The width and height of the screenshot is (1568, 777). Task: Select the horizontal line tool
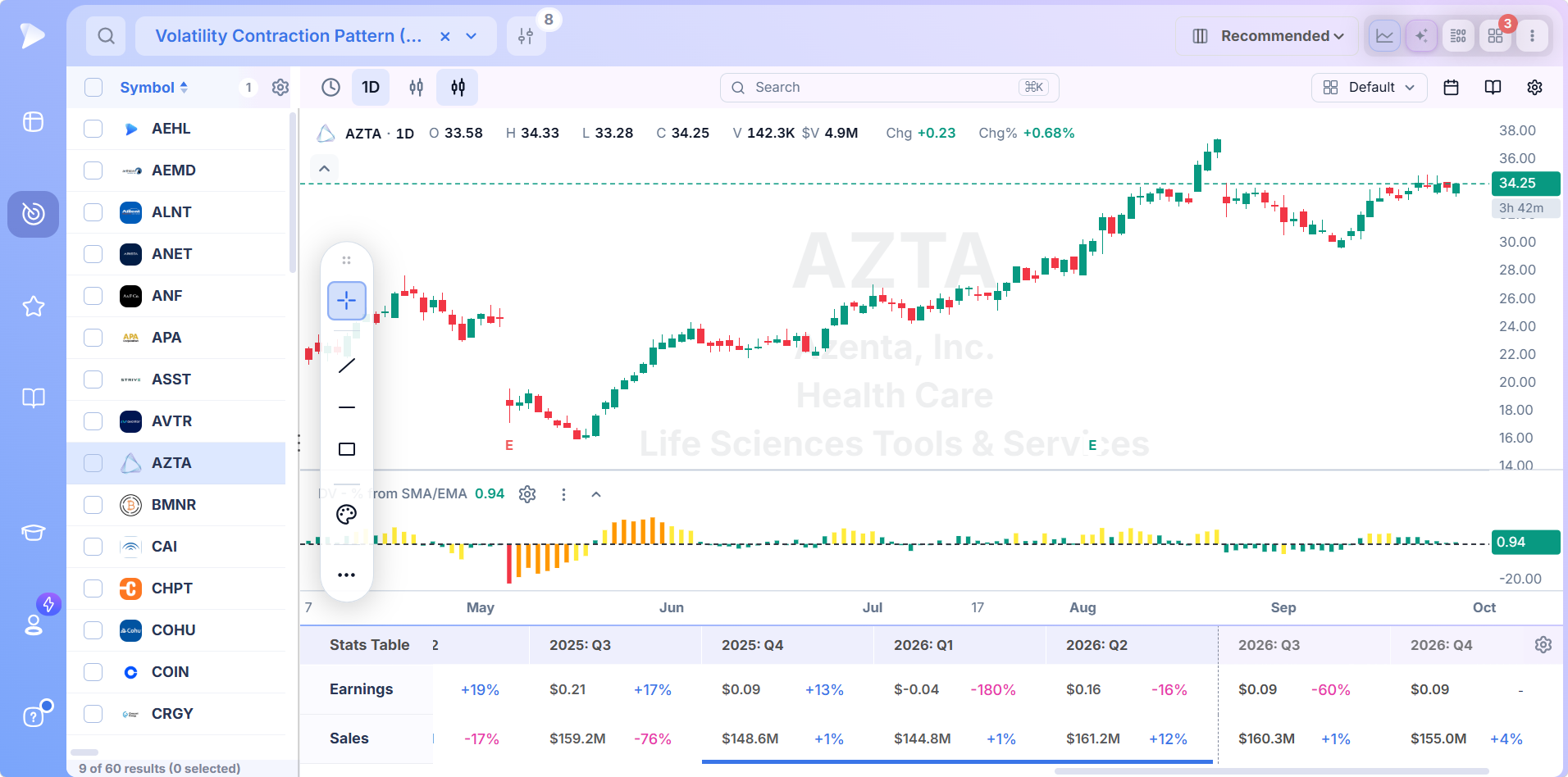pos(347,407)
